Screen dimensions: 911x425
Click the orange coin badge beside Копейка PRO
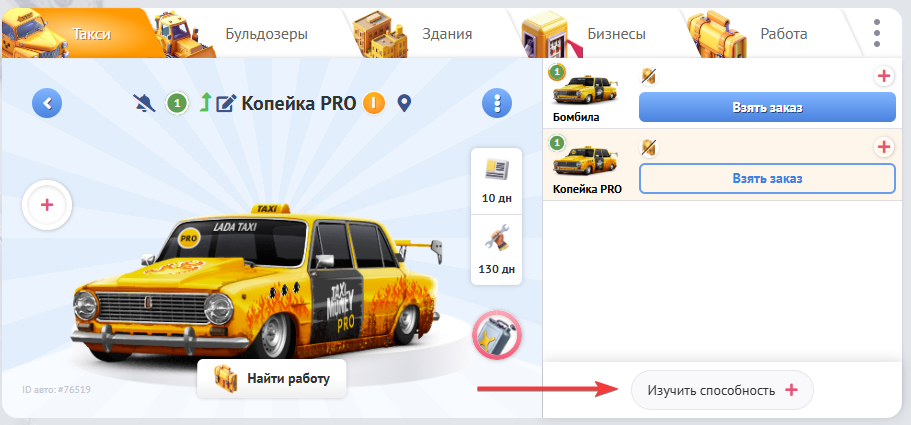tap(374, 104)
